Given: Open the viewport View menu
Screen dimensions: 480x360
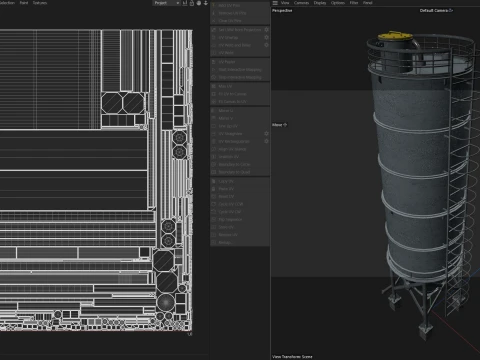Looking at the screenshot, I should tap(285, 3).
